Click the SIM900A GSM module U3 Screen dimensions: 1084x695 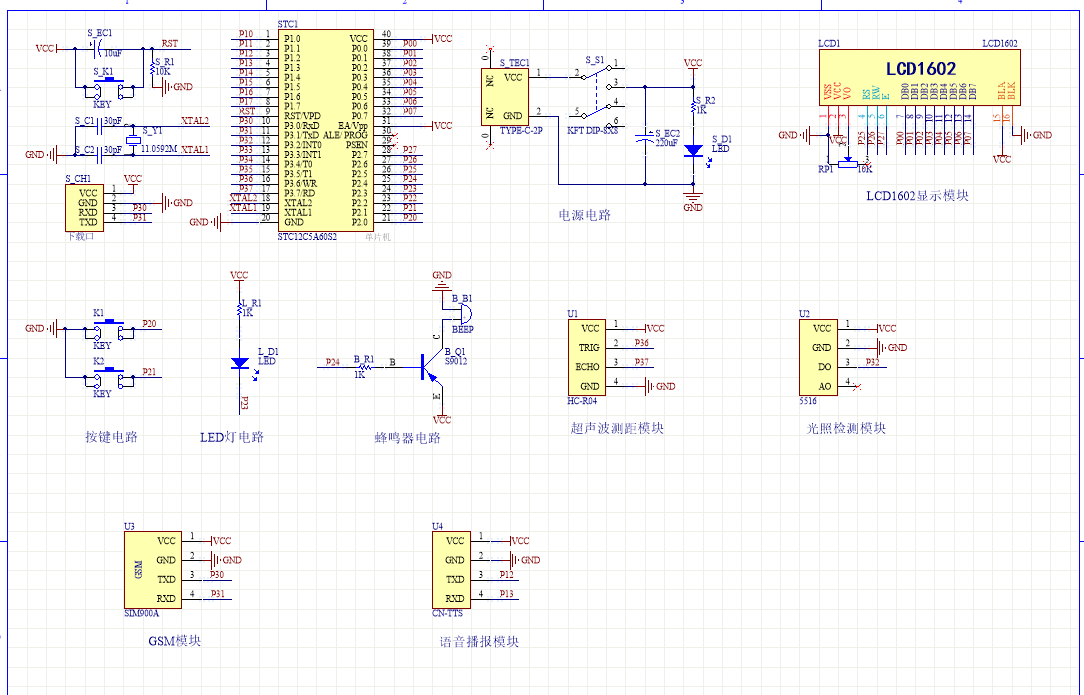click(151, 569)
